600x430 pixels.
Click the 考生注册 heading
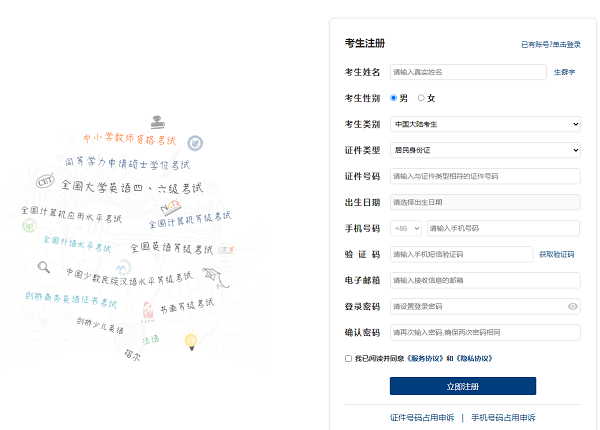point(365,43)
